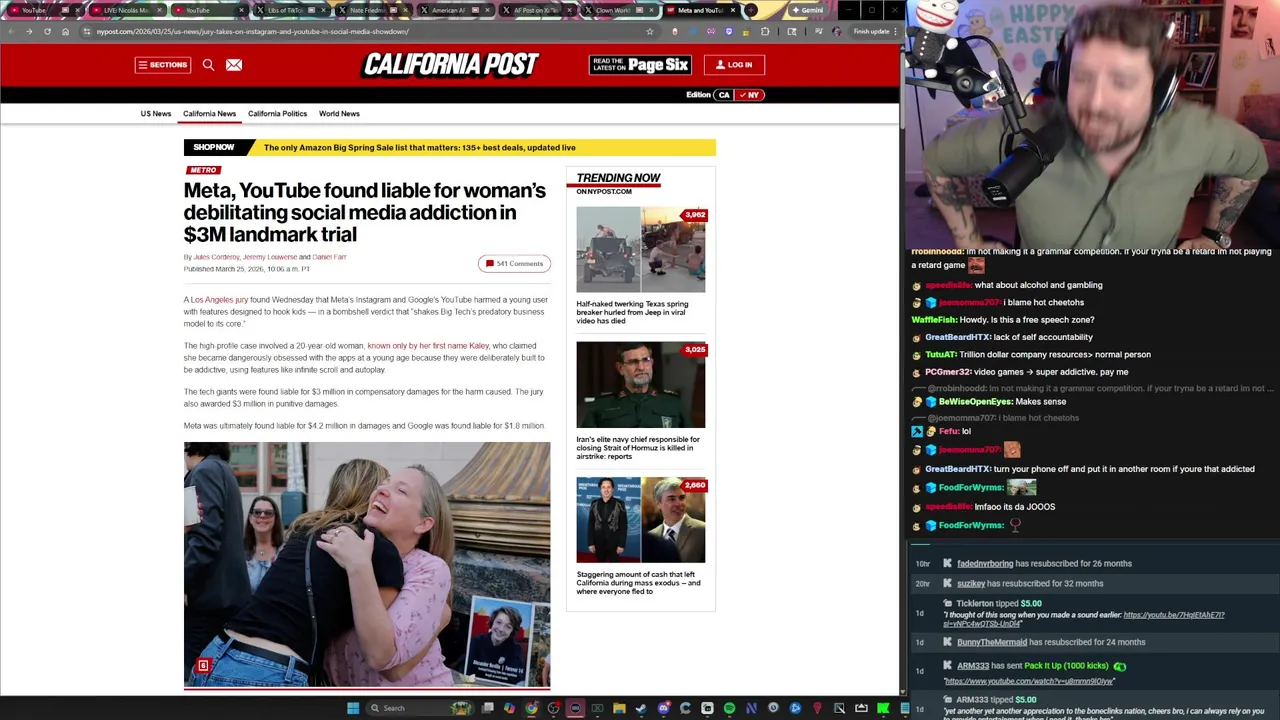The height and width of the screenshot is (720, 1280).
Task: Click the hugging women article photo
Action: point(367,565)
